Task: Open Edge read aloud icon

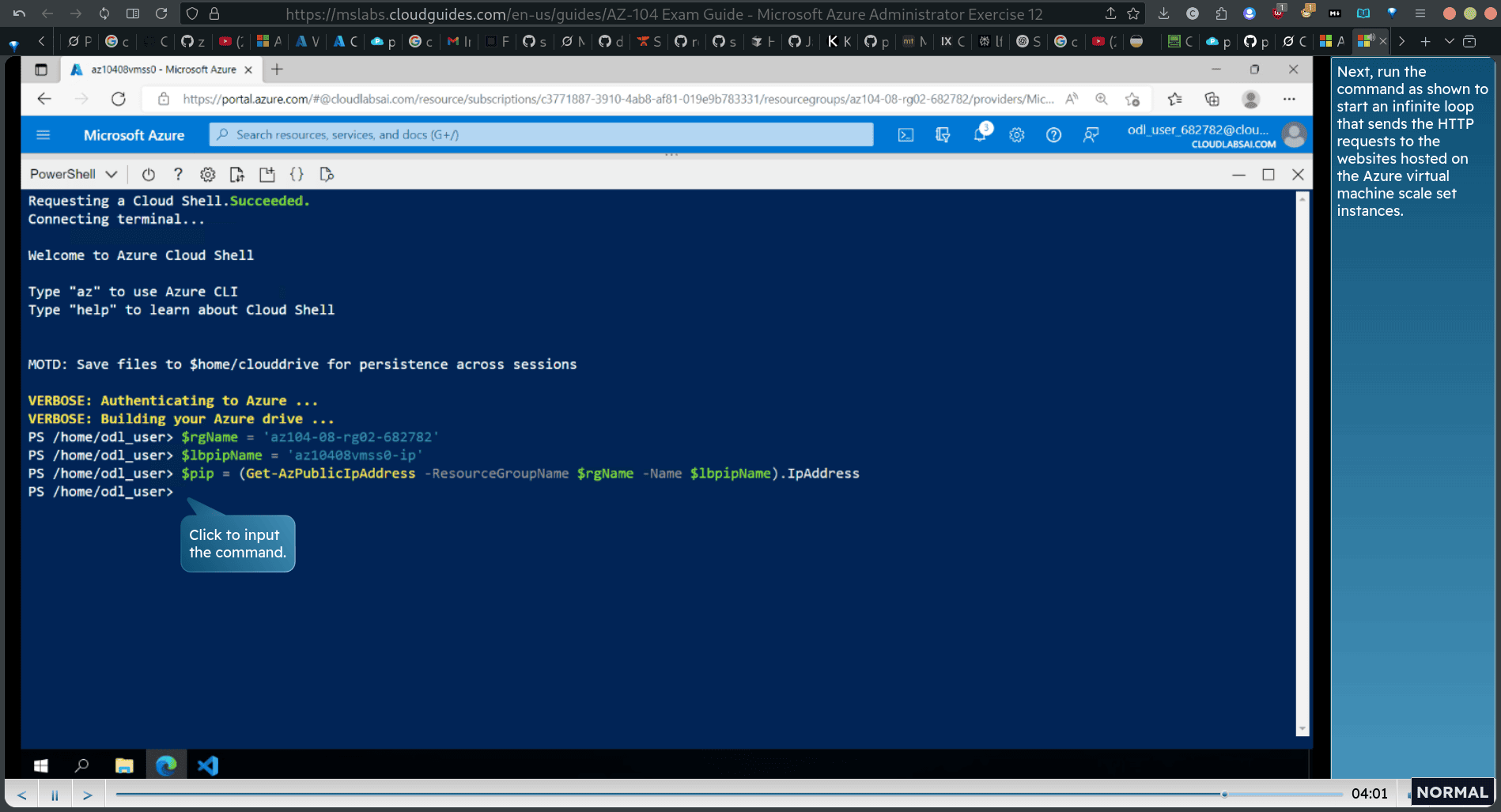Action: click(1072, 99)
